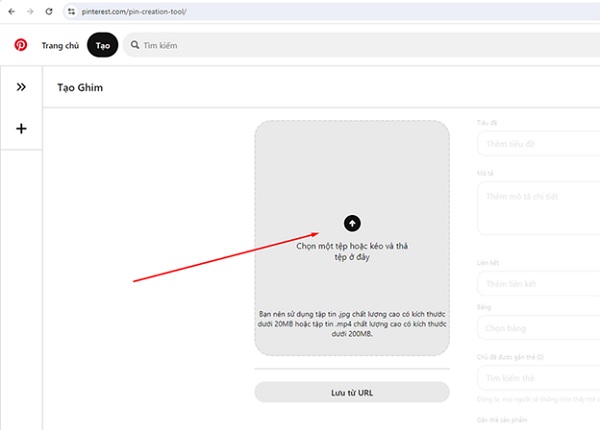Click the magnifier search icon
The width and height of the screenshot is (600, 430).
pos(135,45)
